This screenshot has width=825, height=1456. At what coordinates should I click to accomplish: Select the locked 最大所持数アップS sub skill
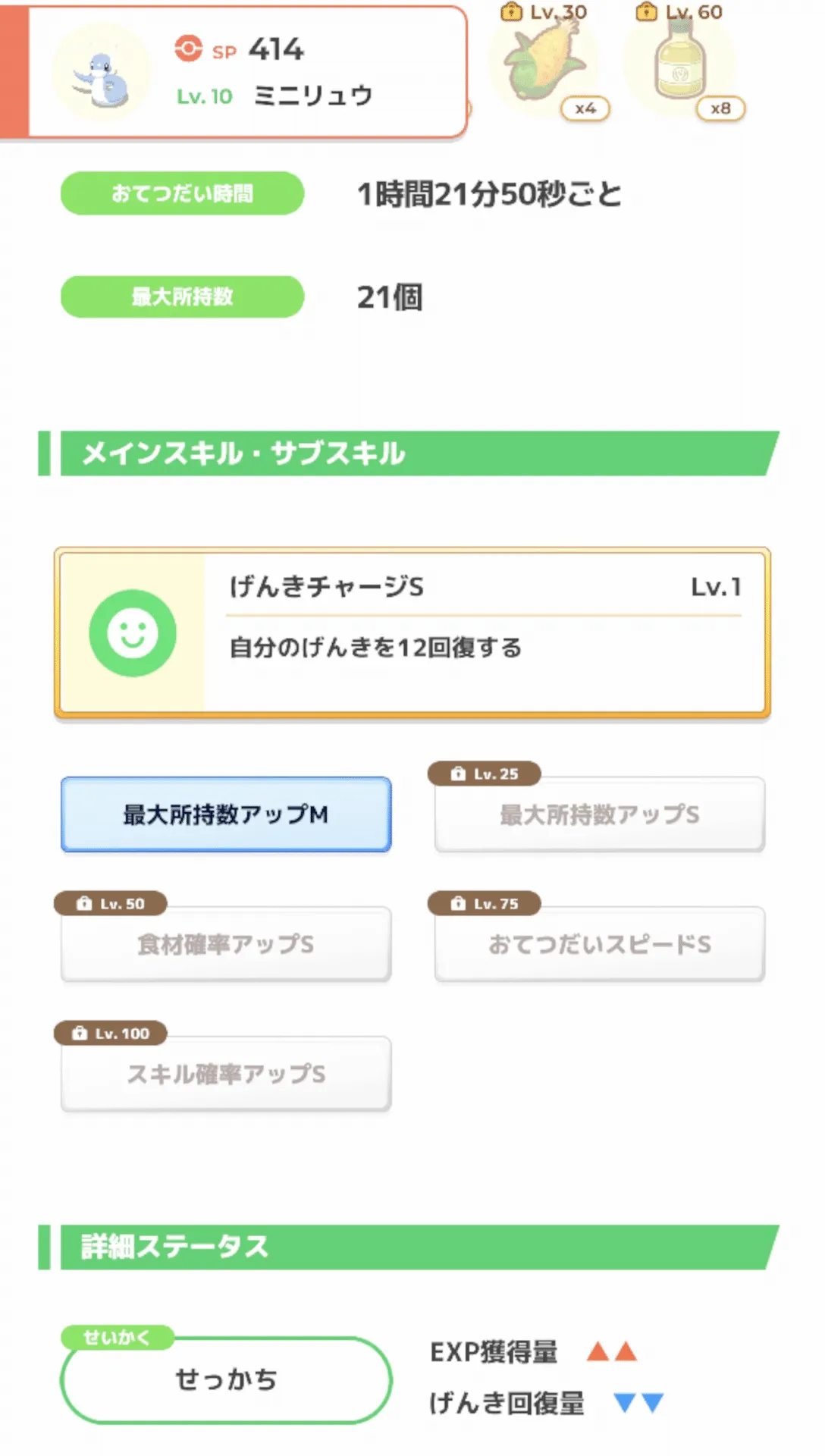[x=599, y=814]
